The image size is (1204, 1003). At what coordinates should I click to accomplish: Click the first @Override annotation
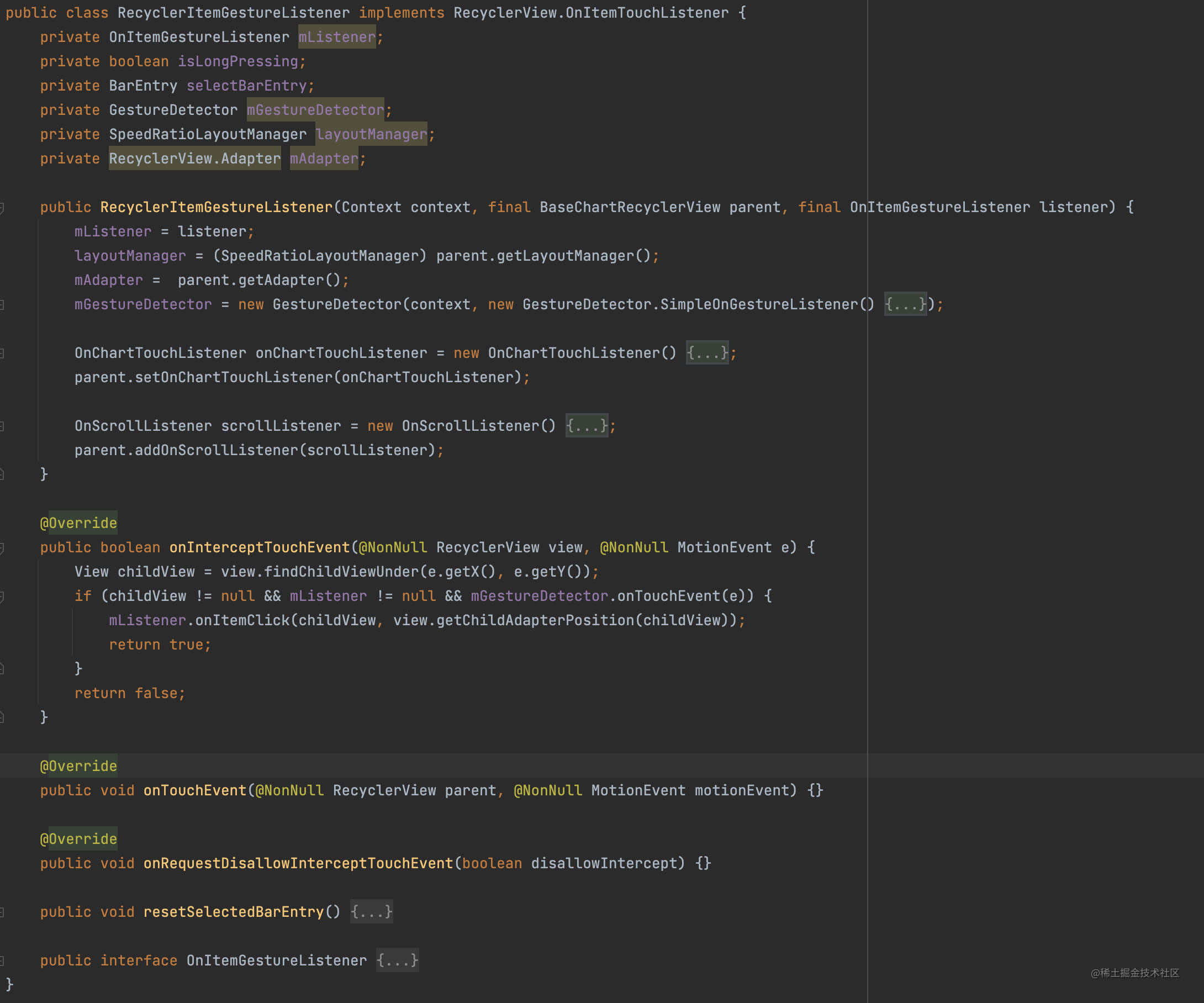pos(78,523)
